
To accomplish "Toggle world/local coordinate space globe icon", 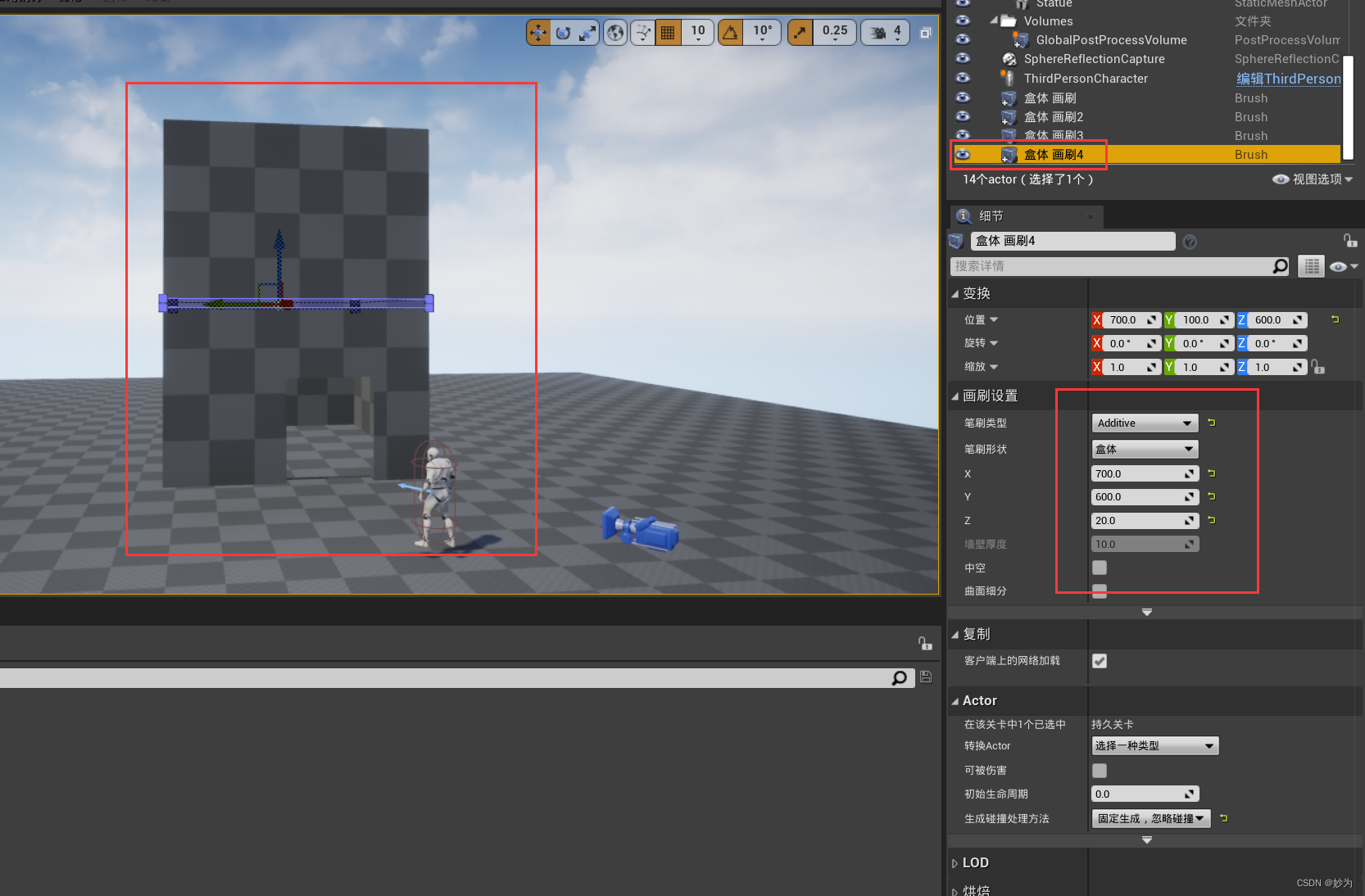I will [x=615, y=33].
